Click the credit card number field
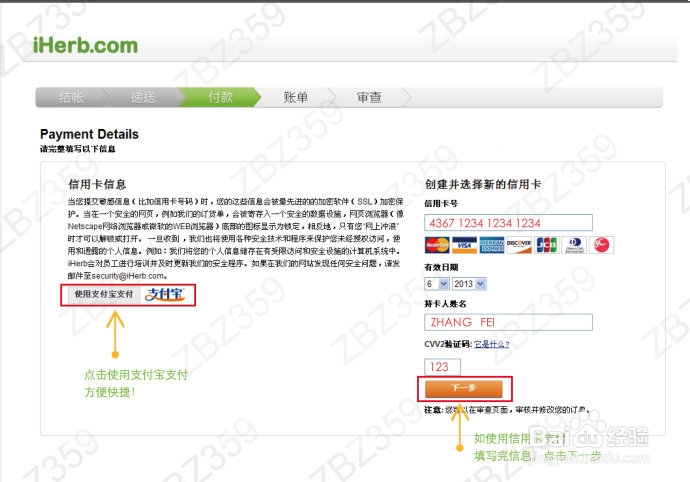 [508, 223]
